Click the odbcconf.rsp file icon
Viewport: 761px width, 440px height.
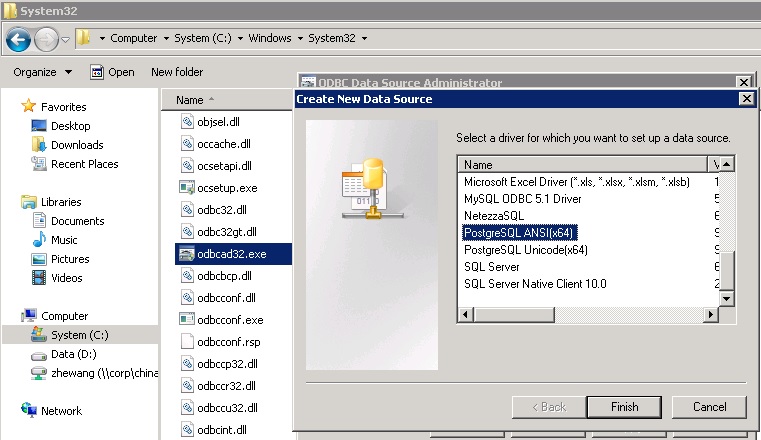pos(187,342)
